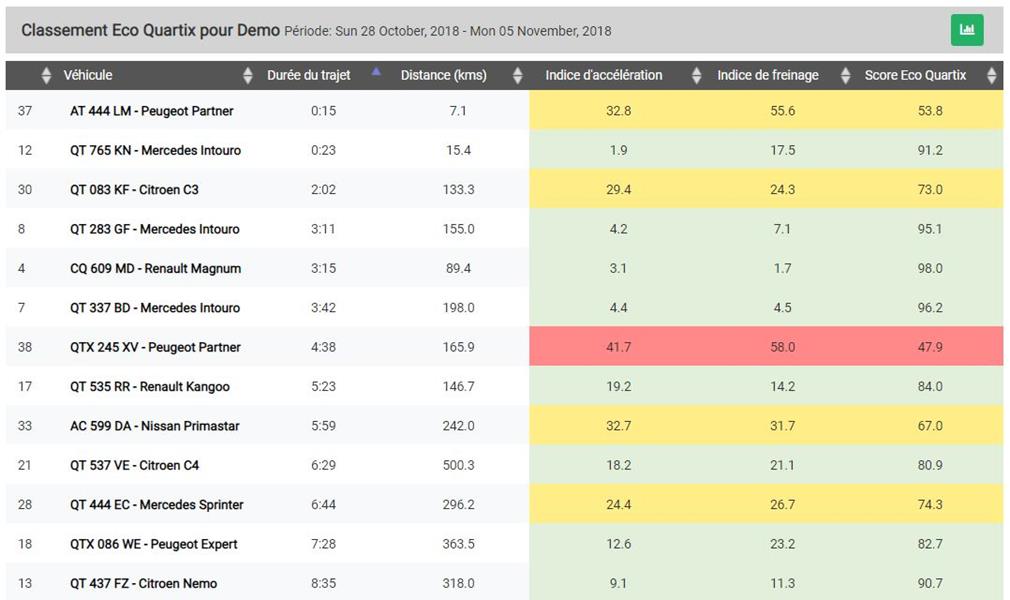Click distance 155.0 for QT 283 GF
The height and width of the screenshot is (600, 1010).
[x=458, y=229]
